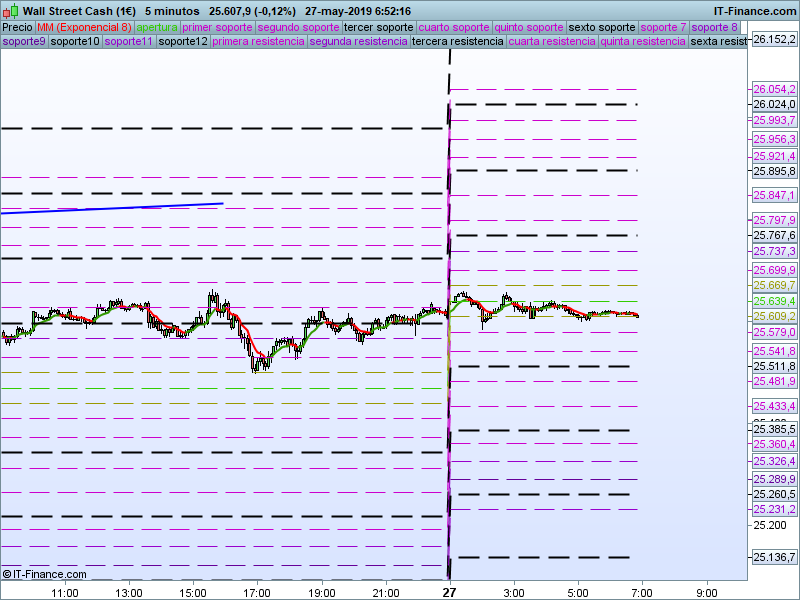
Task: Click the cuarto soporte label
Action: (x=454, y=27)
